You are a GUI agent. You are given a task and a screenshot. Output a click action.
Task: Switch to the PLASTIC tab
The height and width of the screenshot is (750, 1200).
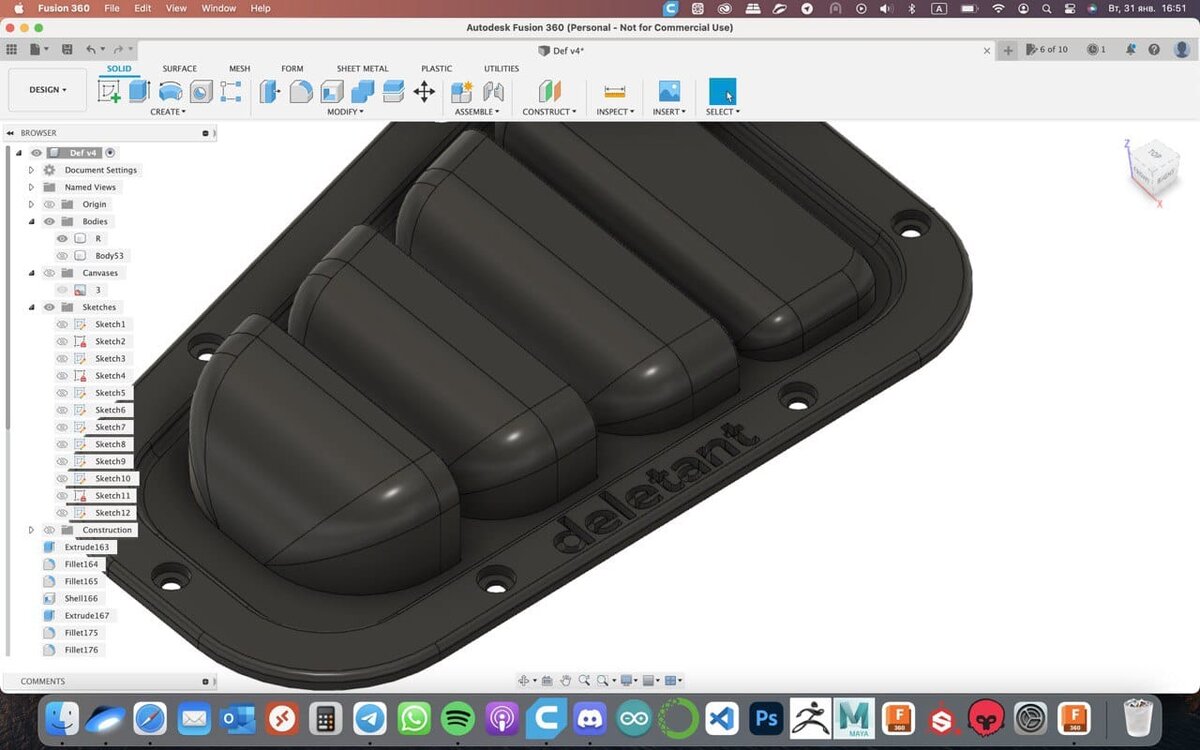pos(436,69)
